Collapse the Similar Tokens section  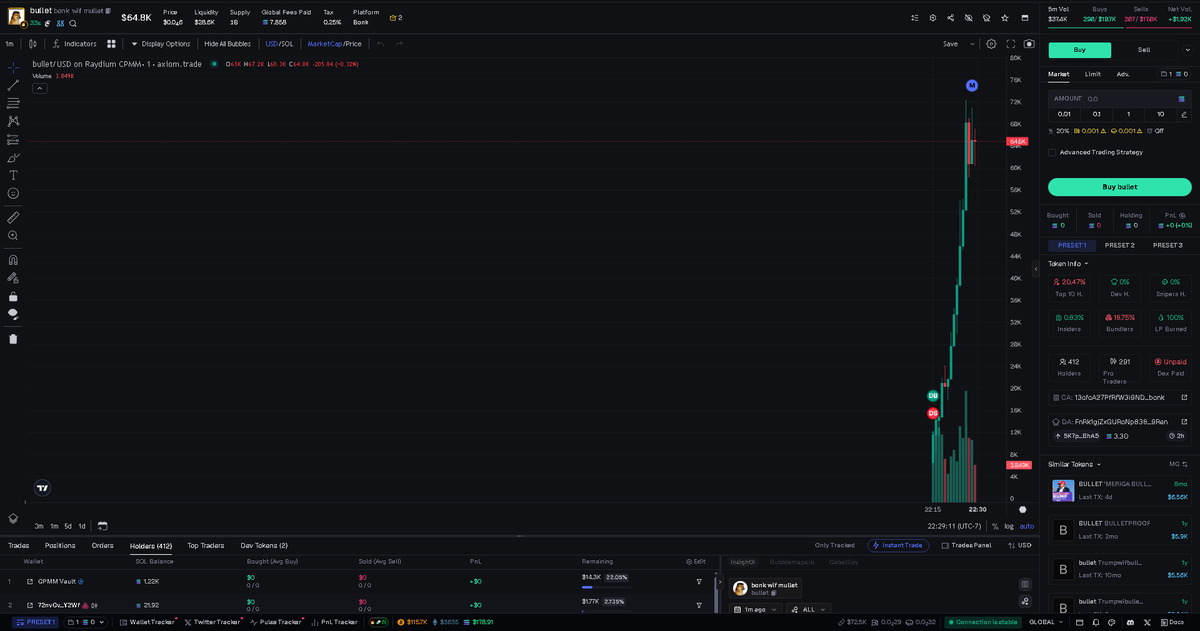coord(1073,464)
